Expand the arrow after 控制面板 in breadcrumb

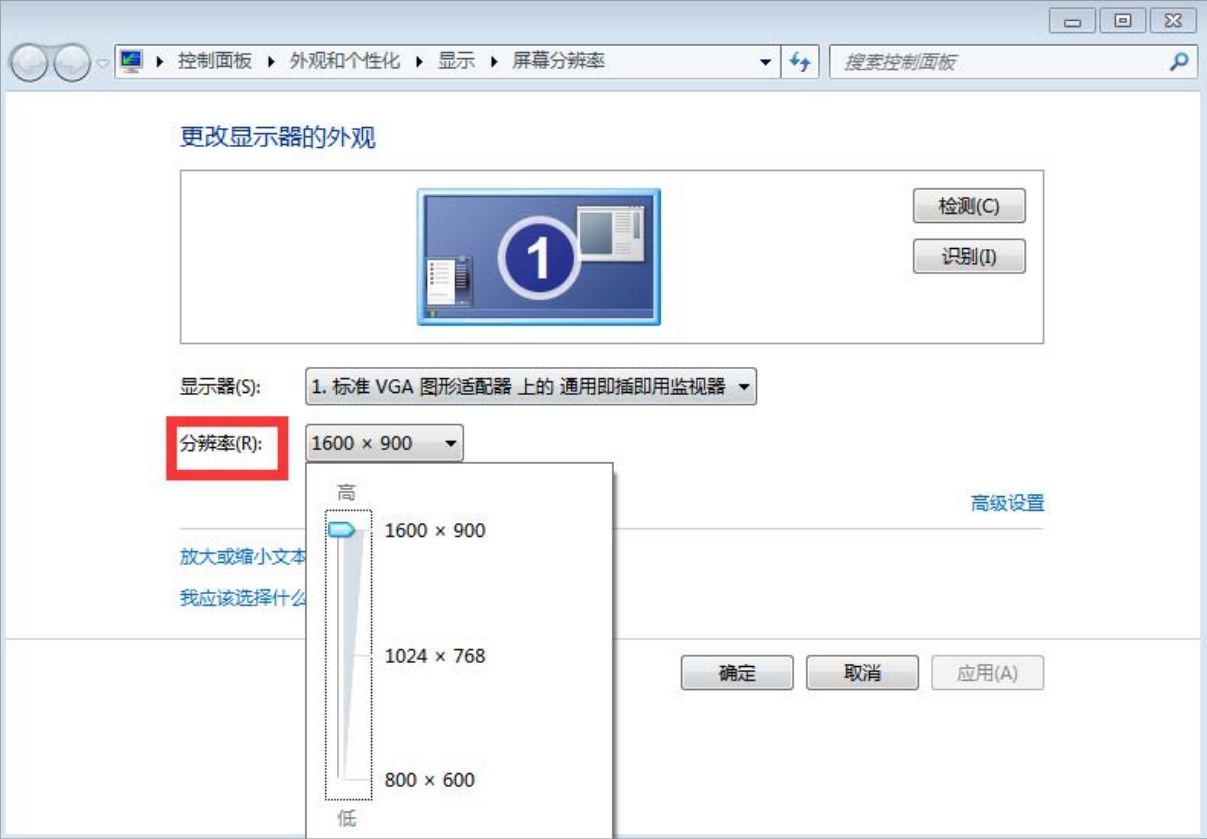(x=270, y=61)
